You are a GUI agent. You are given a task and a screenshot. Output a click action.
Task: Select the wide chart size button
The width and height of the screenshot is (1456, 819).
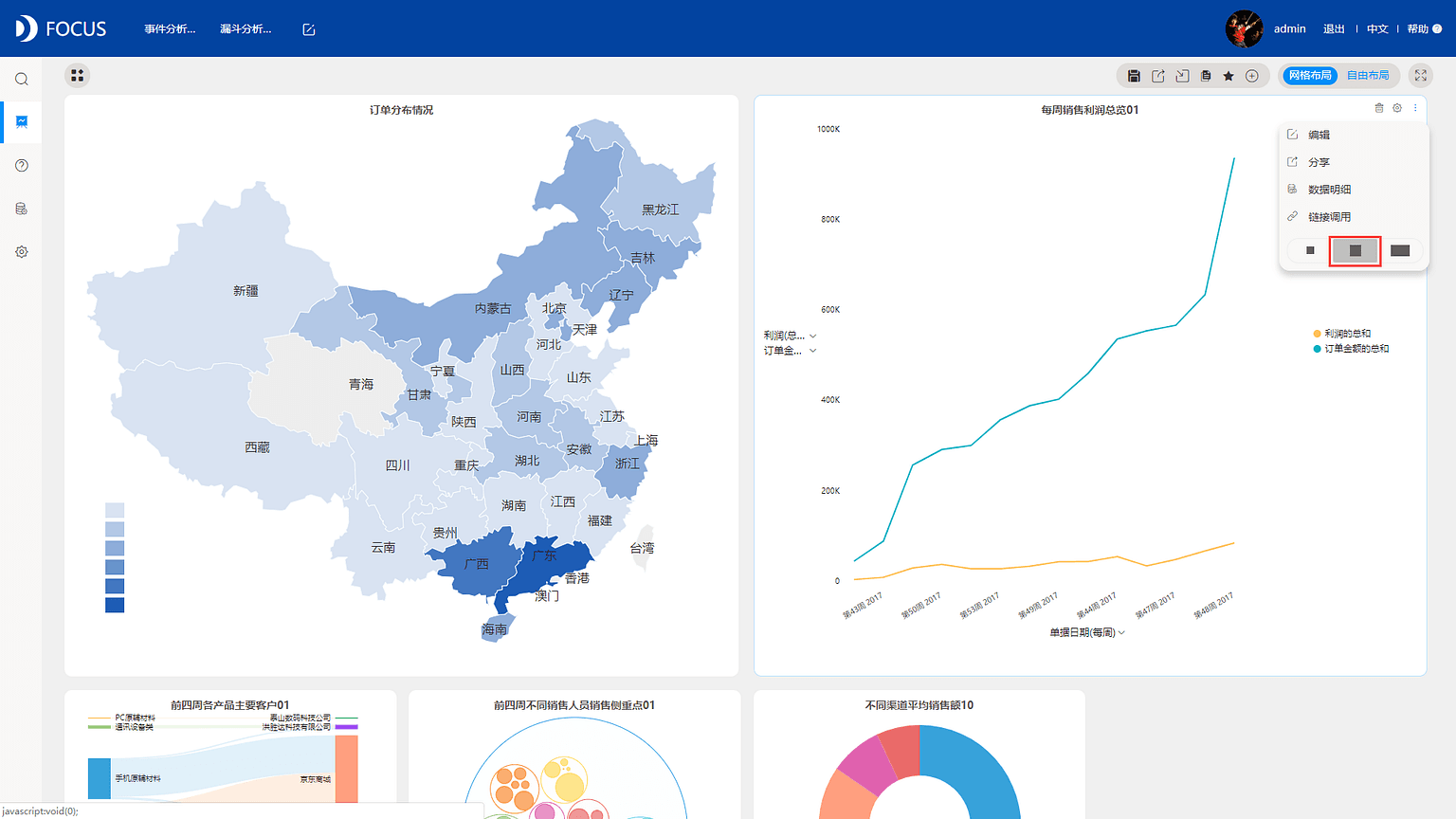(x=1400, y=250)
